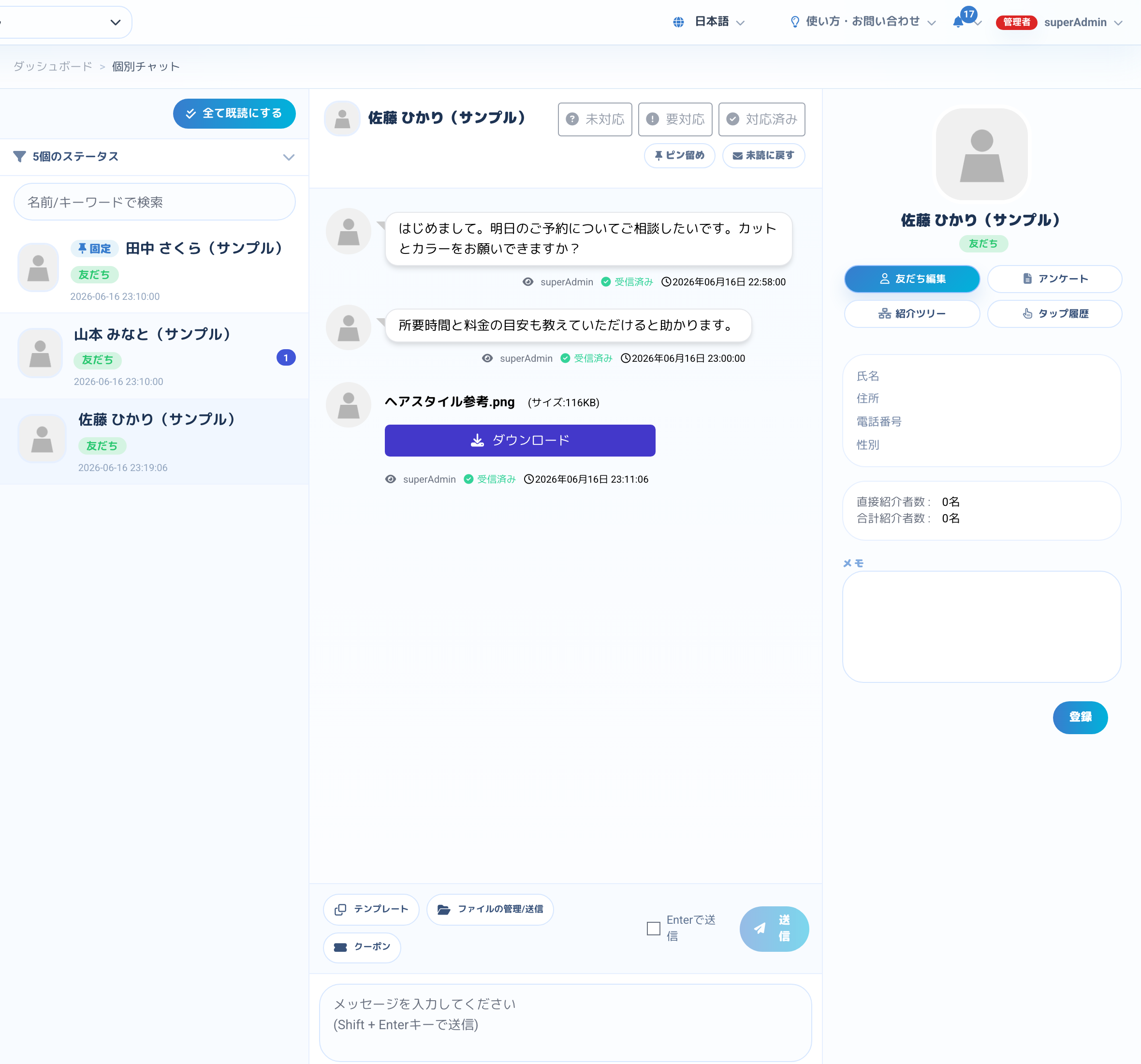Open タップ履歴 view

1055,313
